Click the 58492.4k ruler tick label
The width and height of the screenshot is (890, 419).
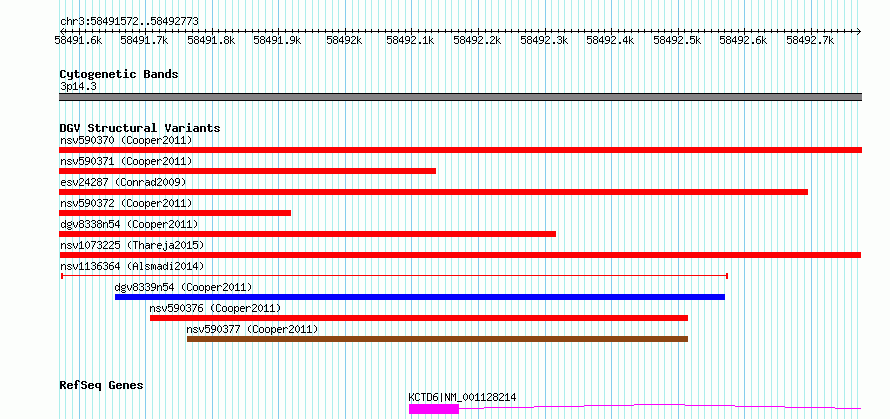[610, 40]
